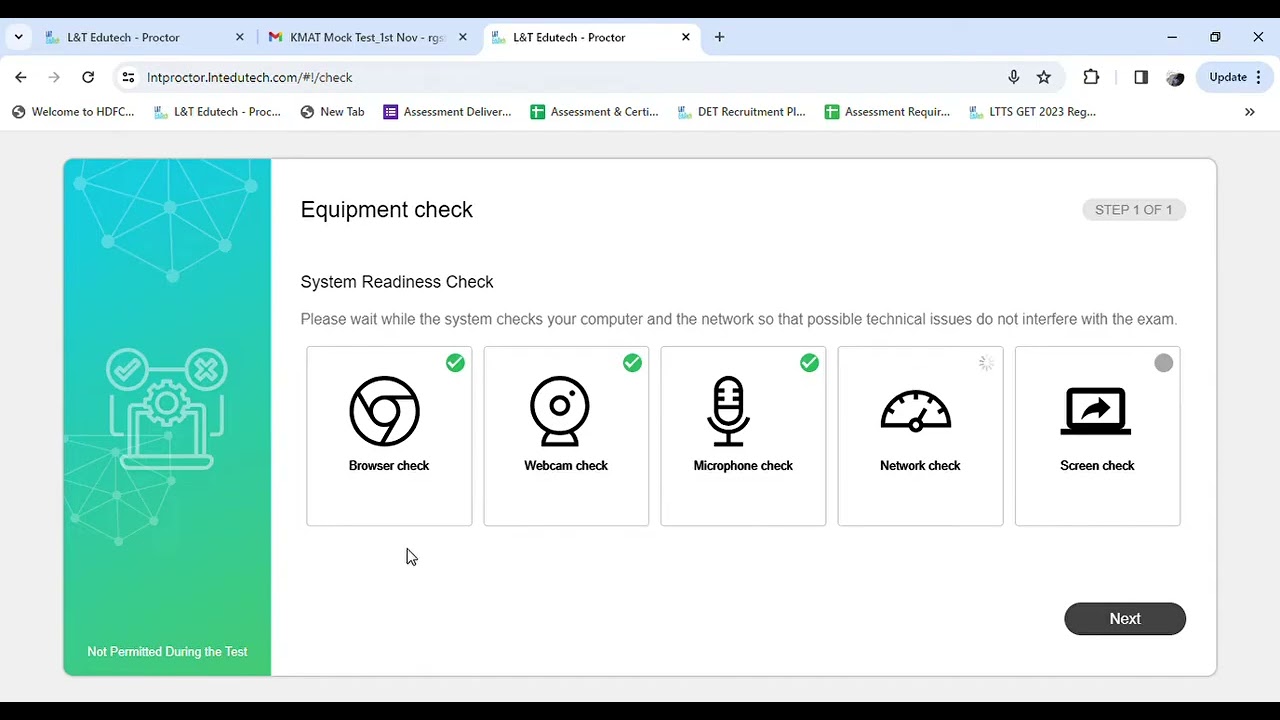Screen dimensions: 1280x720
Task: Click the loading spinner on Network check
Action: [986, 363]
